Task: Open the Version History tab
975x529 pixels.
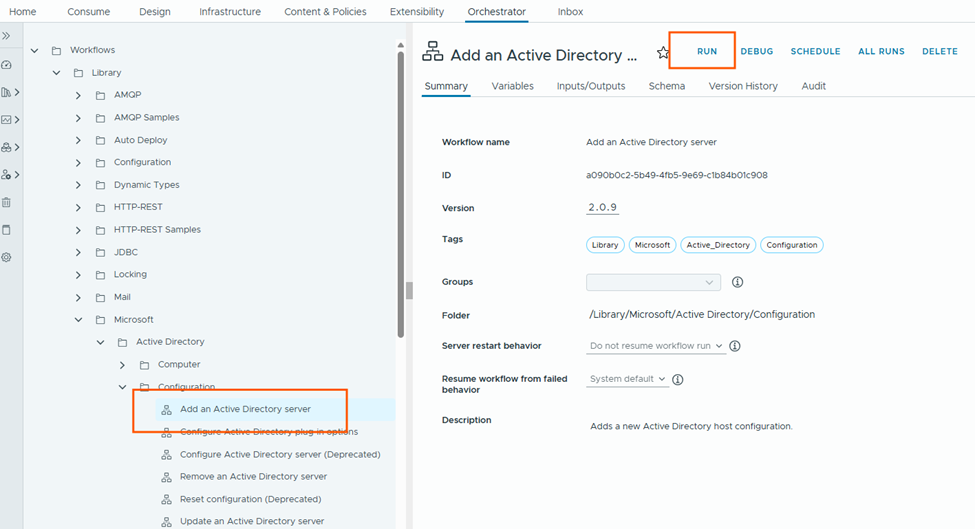Action: click(x=743, y=86)
